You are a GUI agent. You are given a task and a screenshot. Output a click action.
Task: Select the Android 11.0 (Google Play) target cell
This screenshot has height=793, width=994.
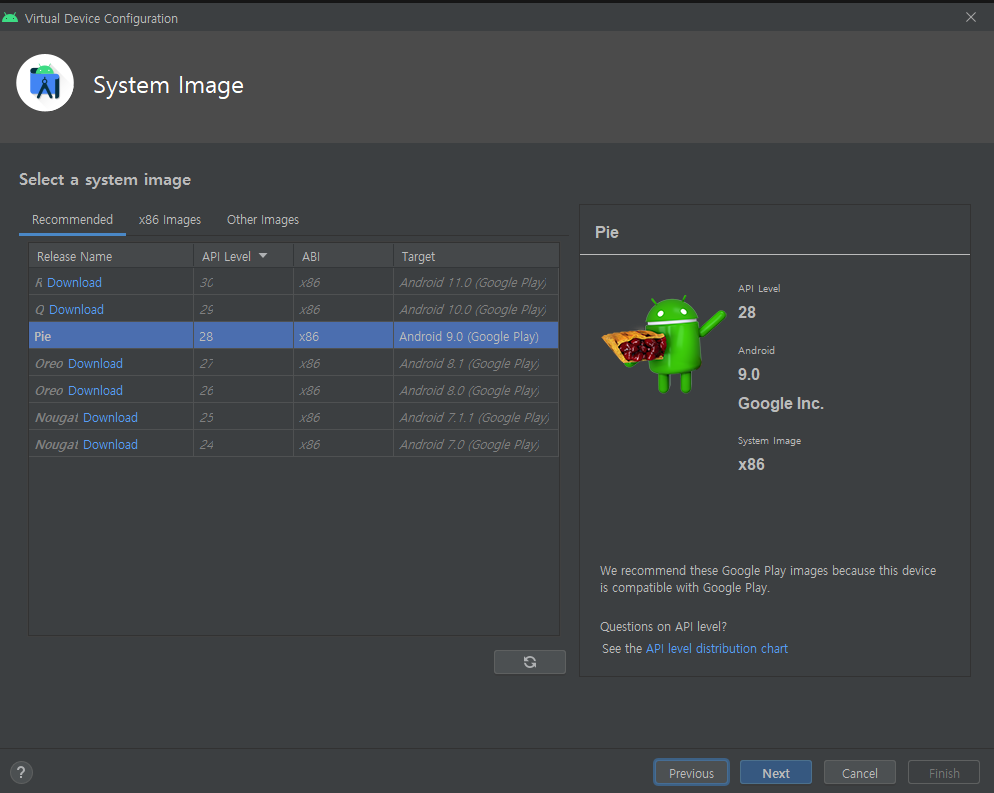click(476, 283)
